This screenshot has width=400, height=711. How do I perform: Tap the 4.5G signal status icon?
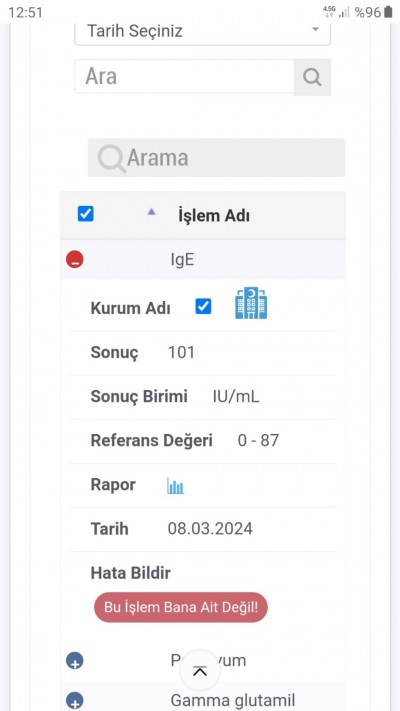329,12
